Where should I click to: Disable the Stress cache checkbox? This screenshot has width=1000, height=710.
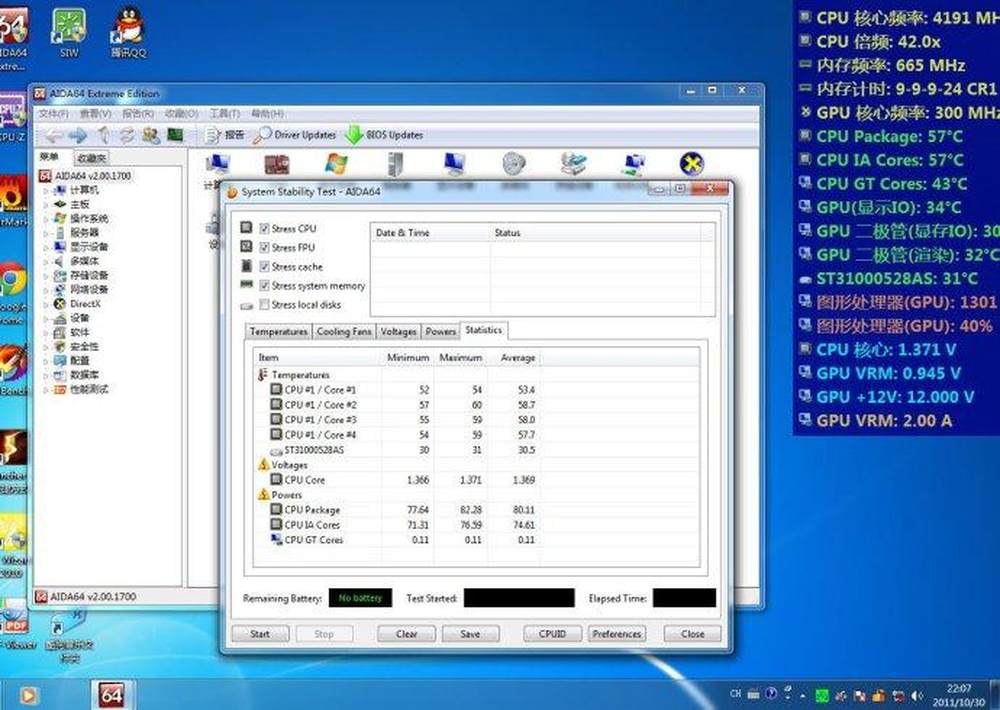point(265,267)
